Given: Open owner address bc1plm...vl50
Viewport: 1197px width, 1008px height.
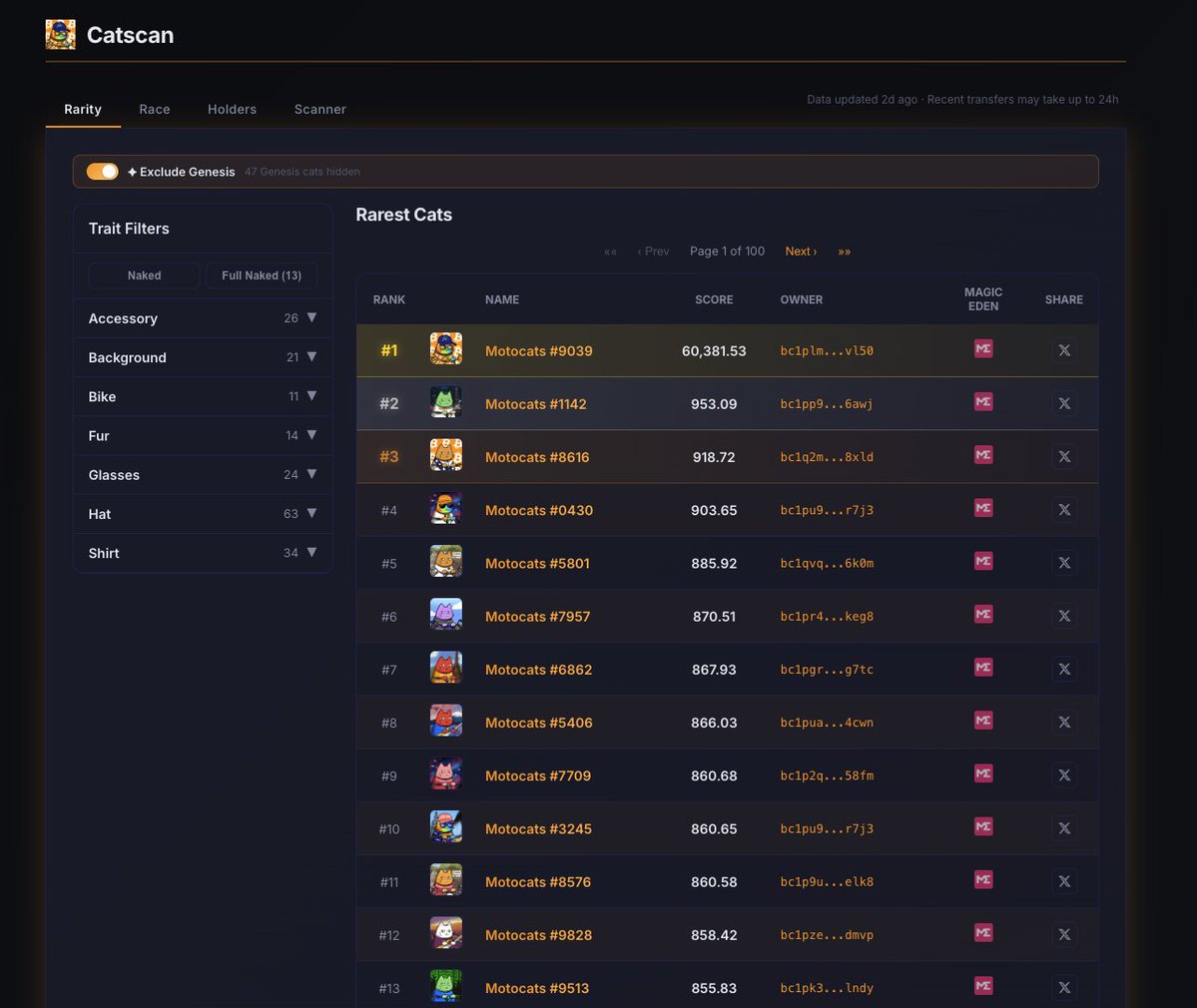Looking at the screenshot, I should click(827, 351).
